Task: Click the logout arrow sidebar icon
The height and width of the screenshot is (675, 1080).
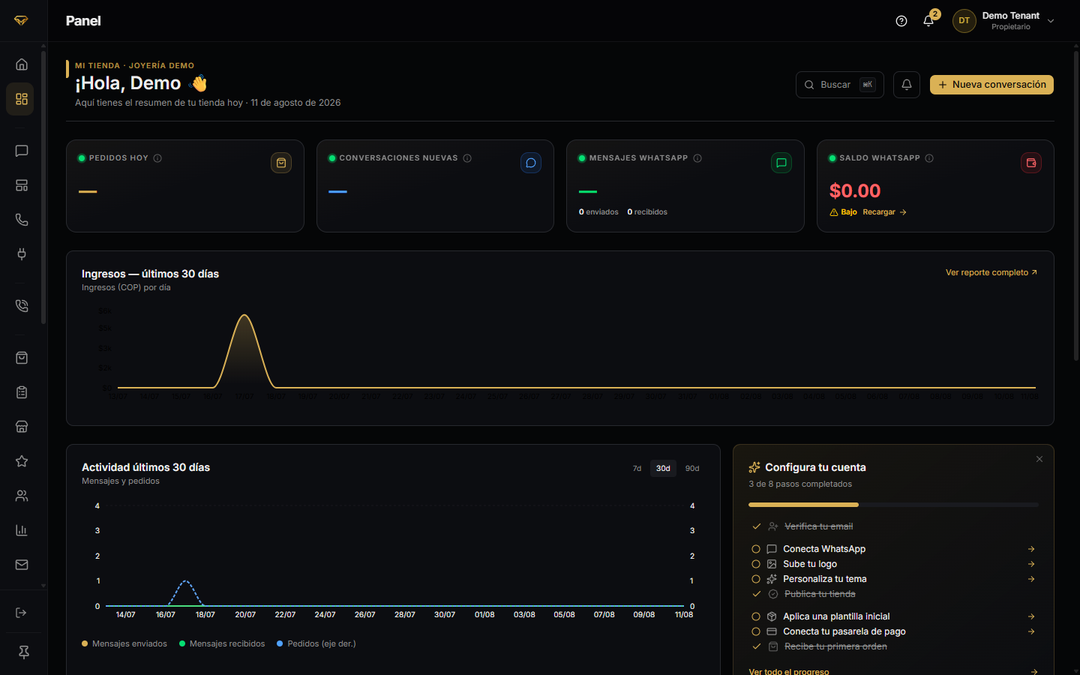Action: (x=21, y=612)
